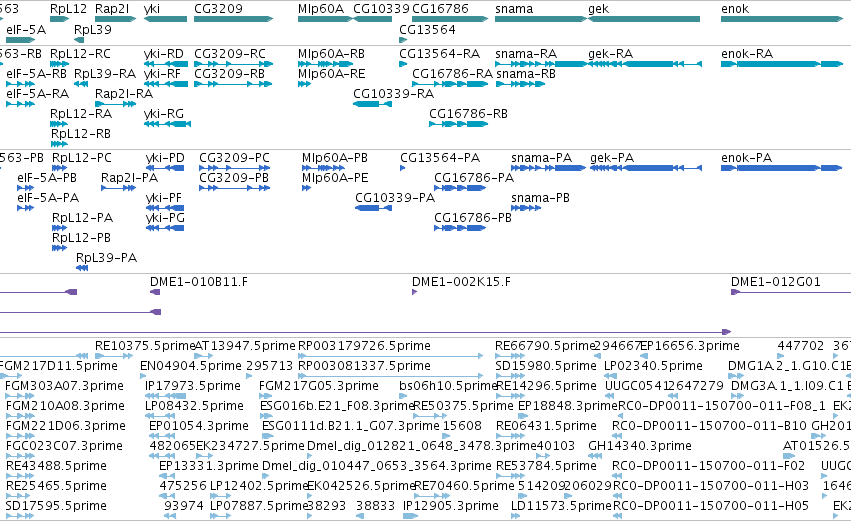Click EST FGM217D11.5prime
851x521 pixels.
tap(10, 376)
